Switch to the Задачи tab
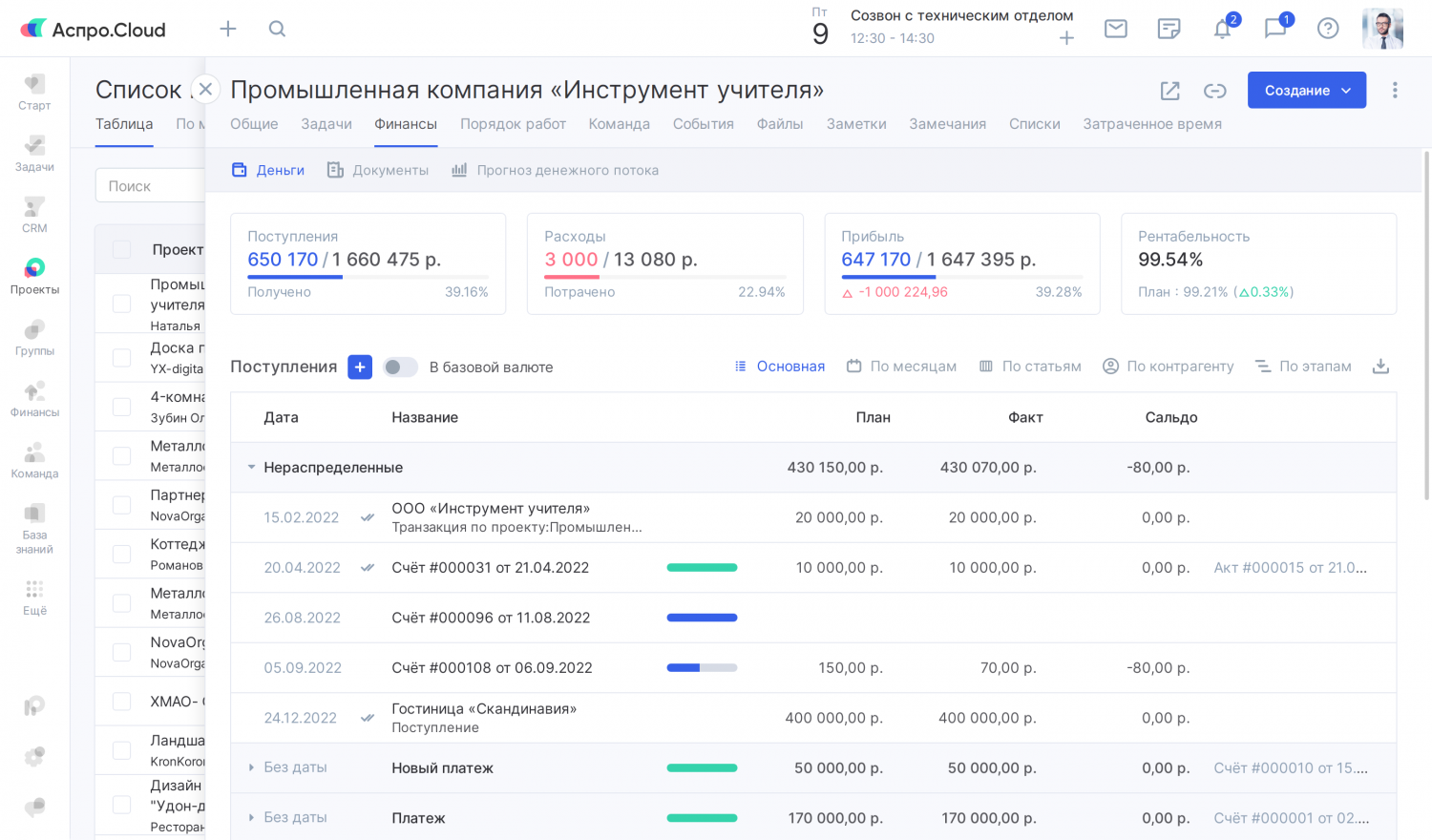Screen dimensions: 1432x840 coord(326,124)
